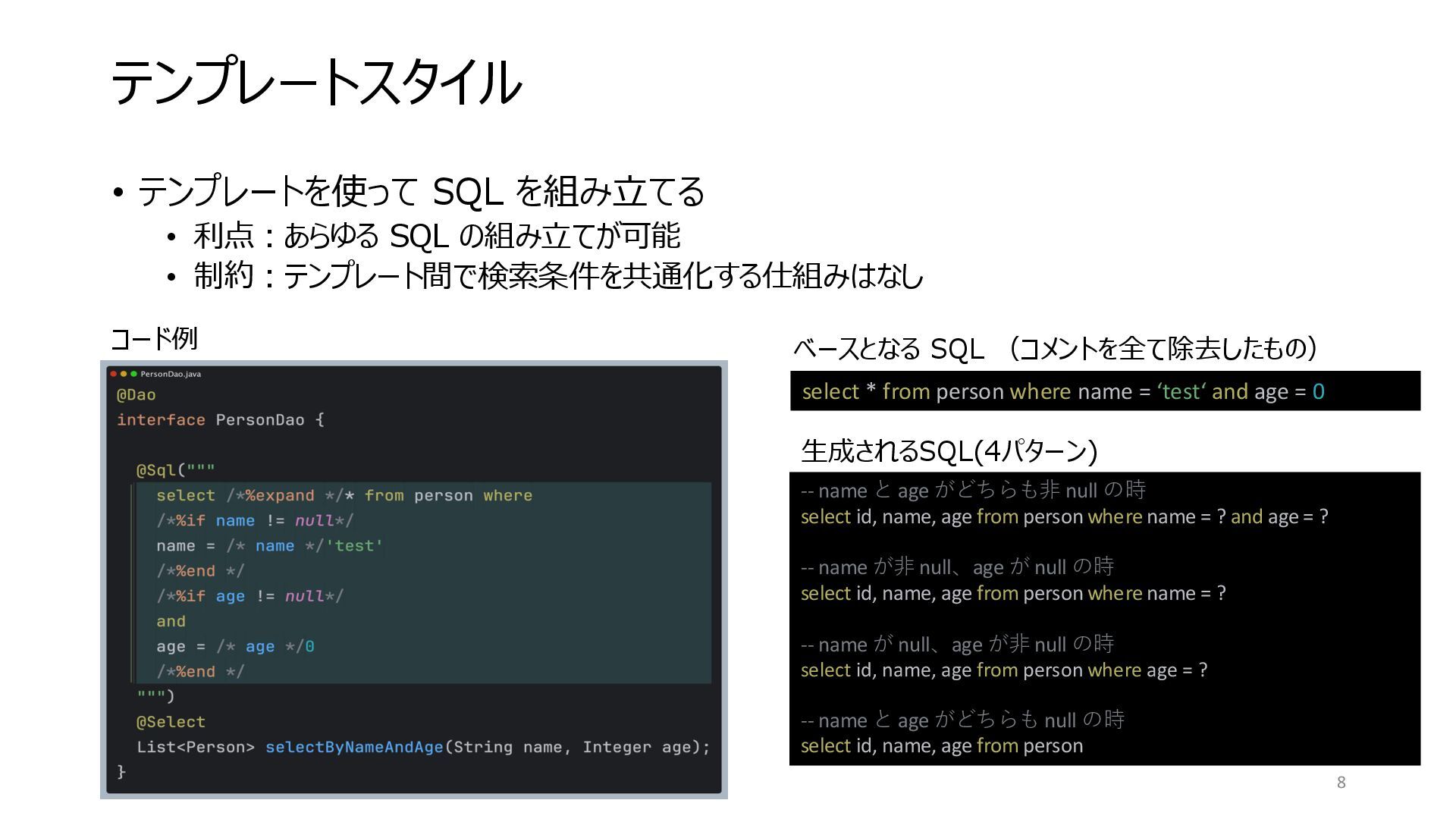Click the yellow minimize dot in code window

(x=124, y=374)
